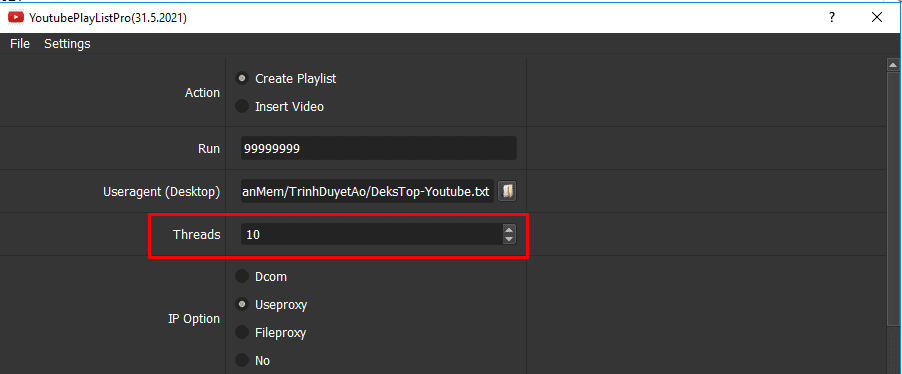Click the Useragent (Desktop) label
Screen dimensions: 902x374
[162, 192]
